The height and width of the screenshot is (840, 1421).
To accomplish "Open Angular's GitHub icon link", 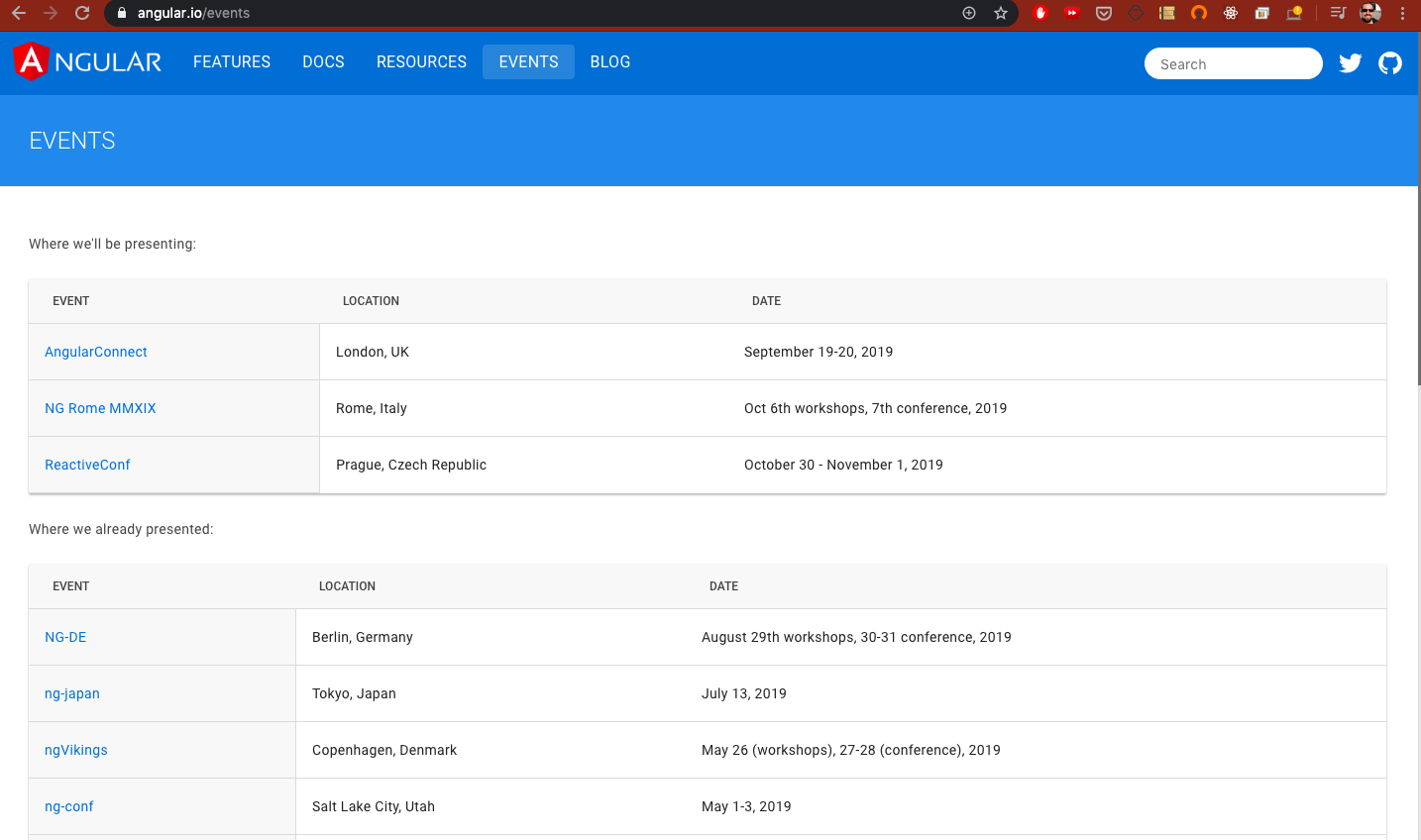I will (x=1390, y=63).
